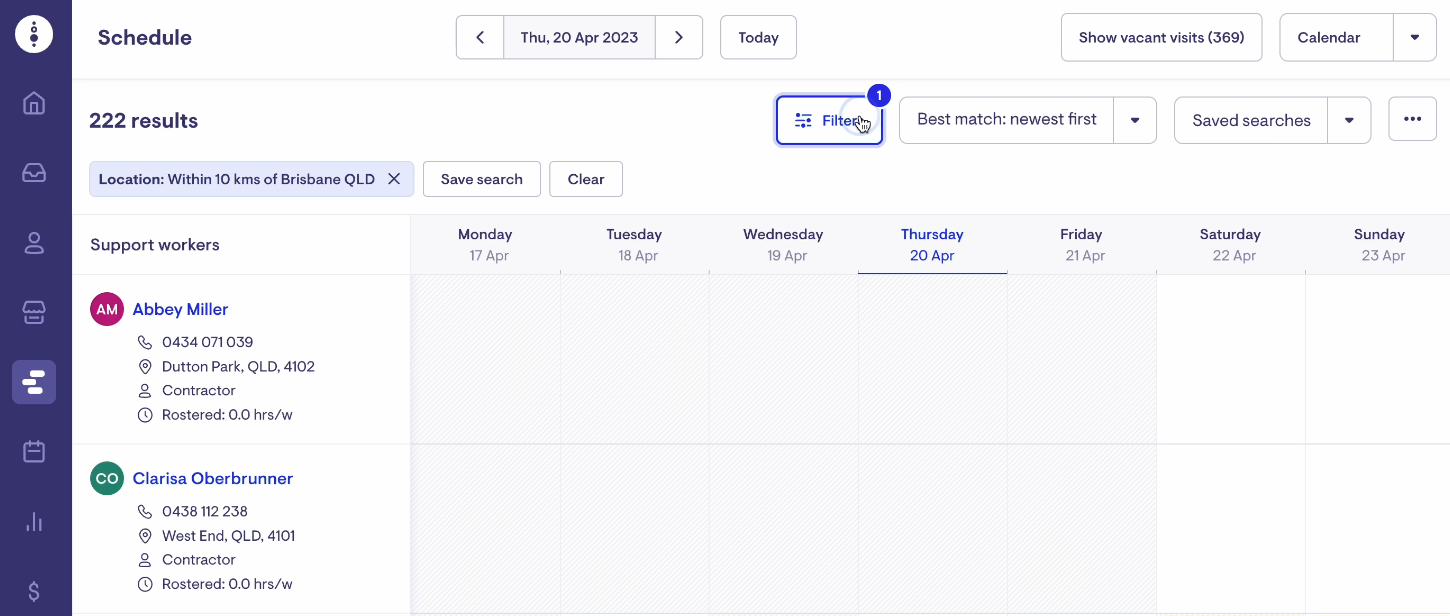This screenshot has width=1450, height=616.
Task: Go to previous date with left chevron
Action: pyautogui.click(x=480, y=37)
